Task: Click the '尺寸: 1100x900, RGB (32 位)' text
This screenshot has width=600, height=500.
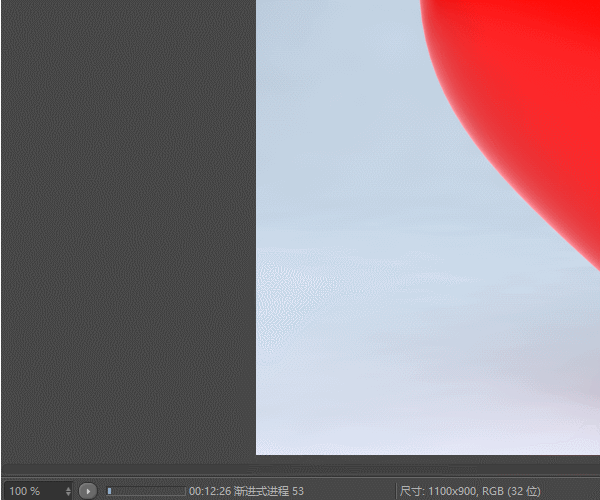Action: (x=470, y=491)
